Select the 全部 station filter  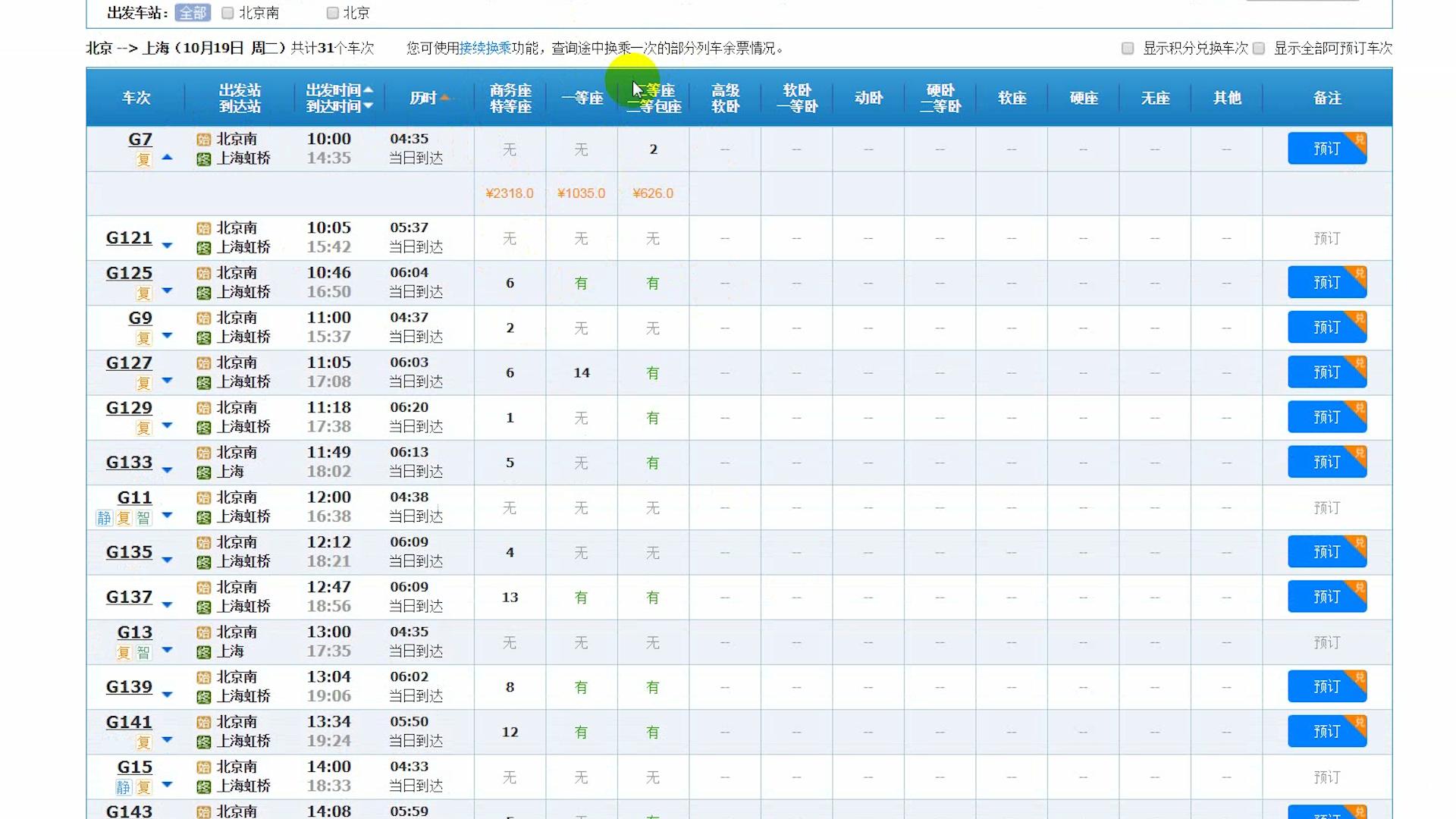[192, 12]
